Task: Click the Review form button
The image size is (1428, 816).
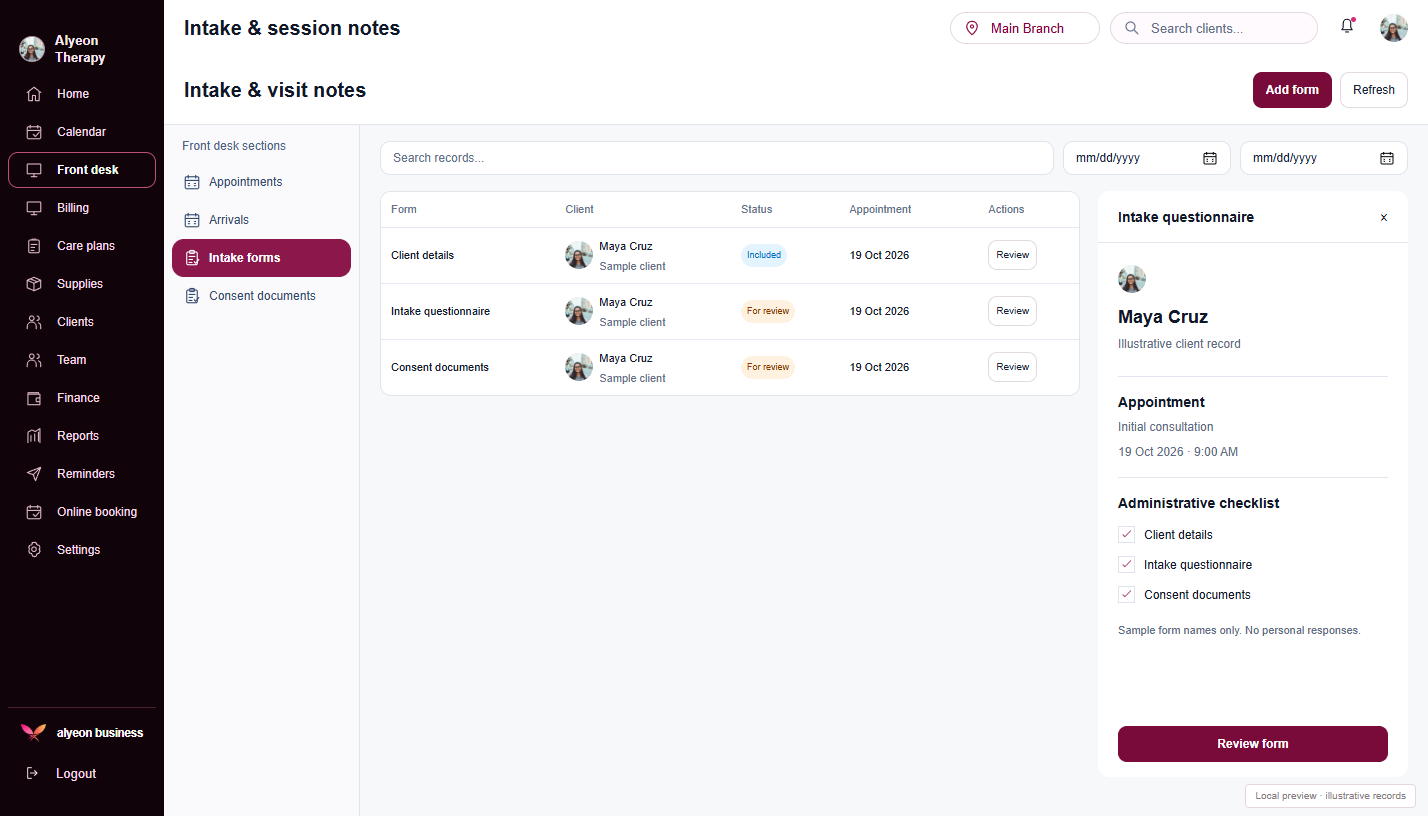Action: (1253, 744)
